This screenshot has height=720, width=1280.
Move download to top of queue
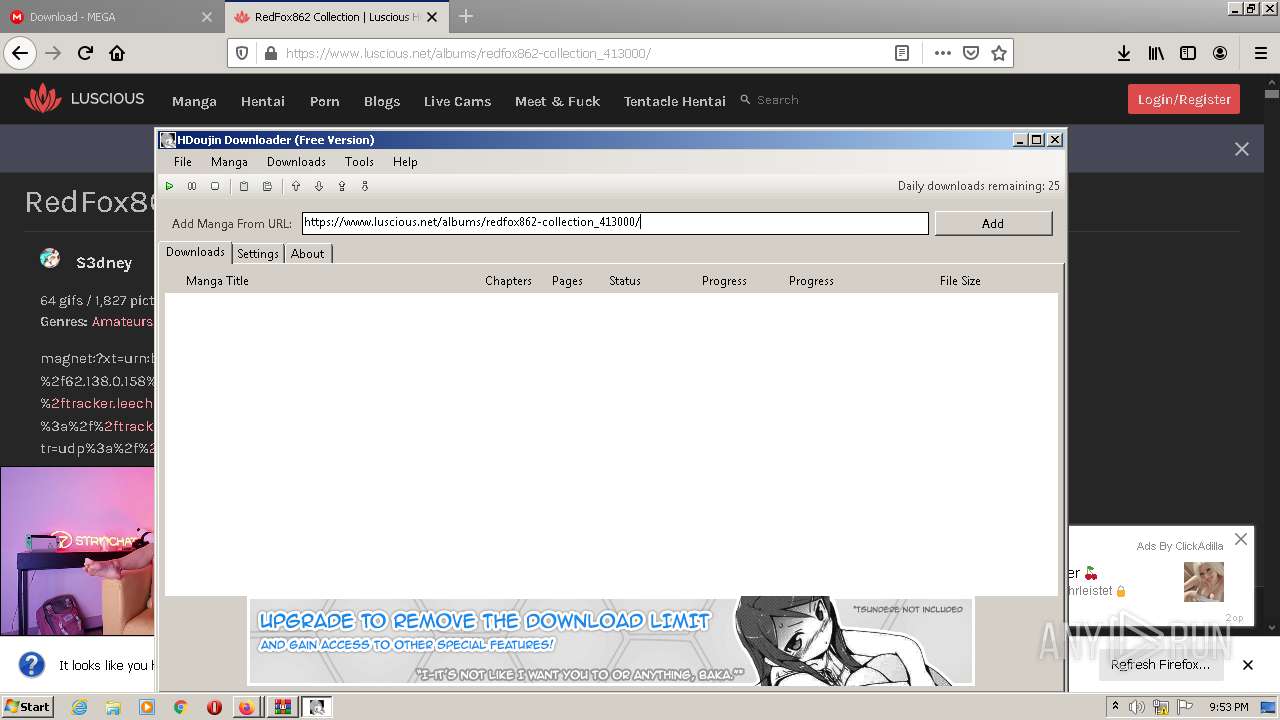[x=342, y=186]
